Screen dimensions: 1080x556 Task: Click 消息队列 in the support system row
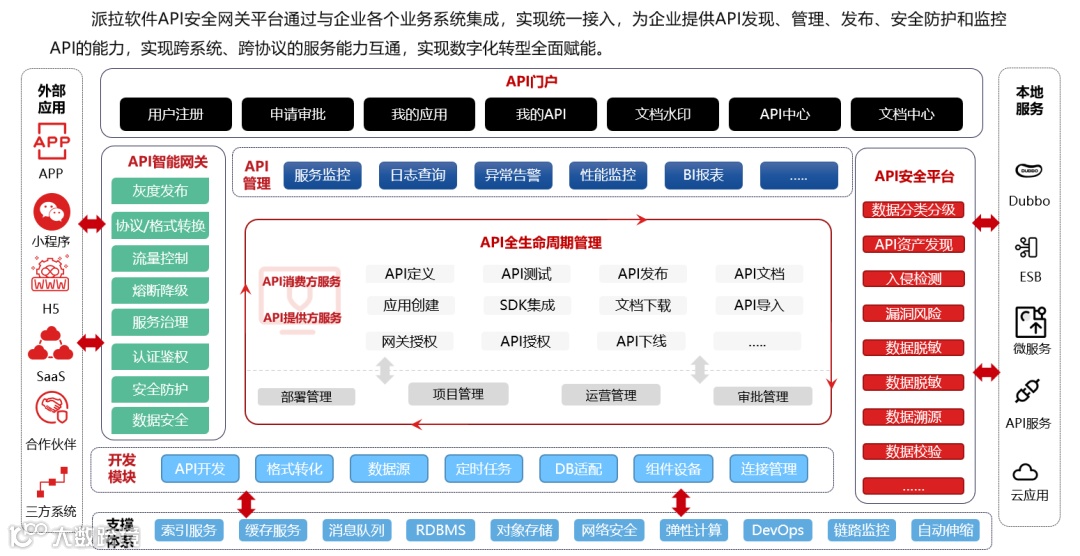(357, 530)
